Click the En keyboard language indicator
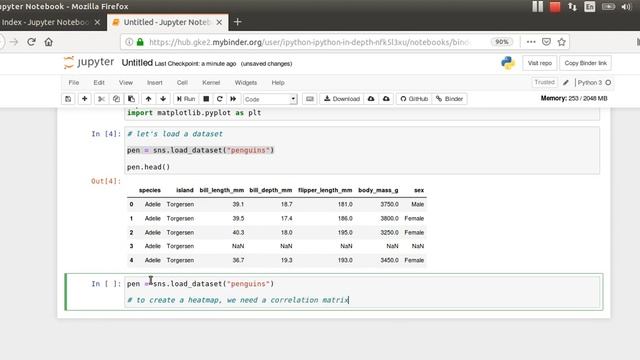This screenshot has height=360, width=640. tap(590, 7)
